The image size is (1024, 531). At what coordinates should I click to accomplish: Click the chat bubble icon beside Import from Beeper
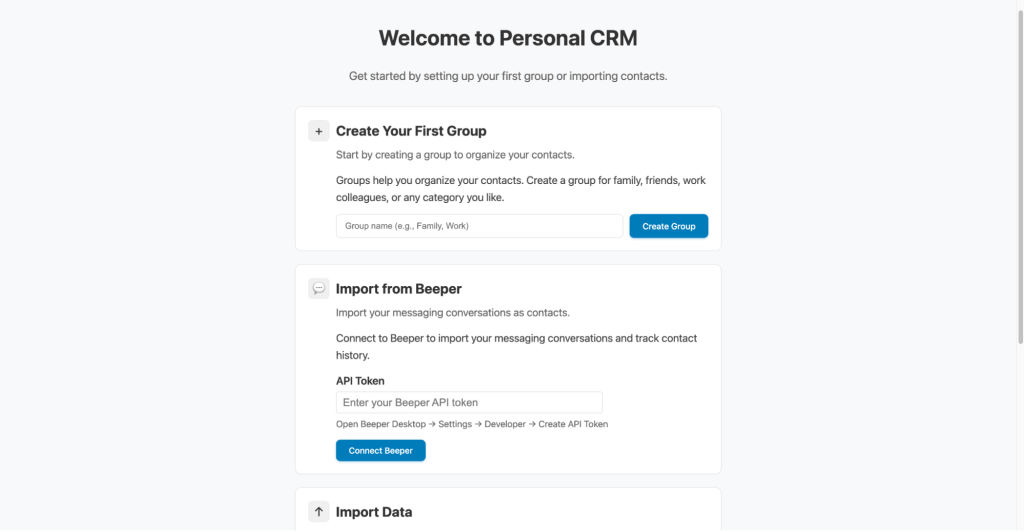(x=319, y=289)
